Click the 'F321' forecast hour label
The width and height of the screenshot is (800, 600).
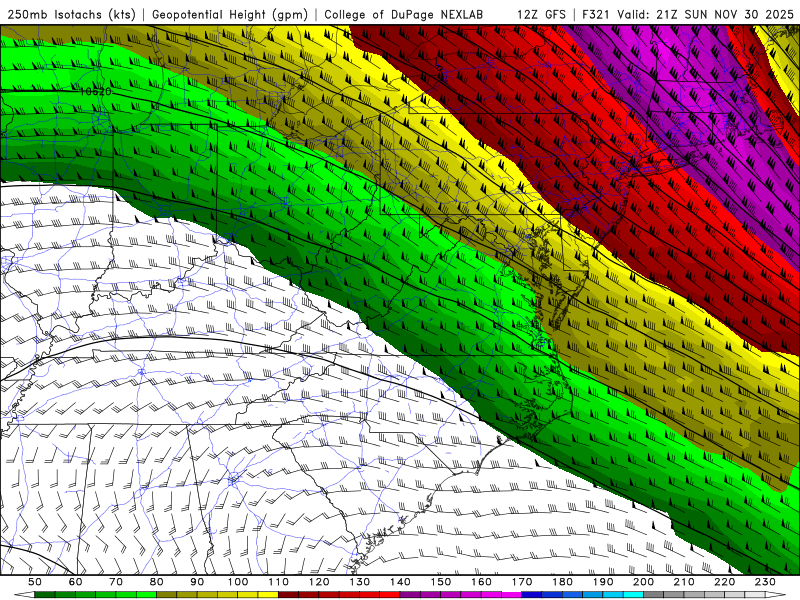coord(596,14)
